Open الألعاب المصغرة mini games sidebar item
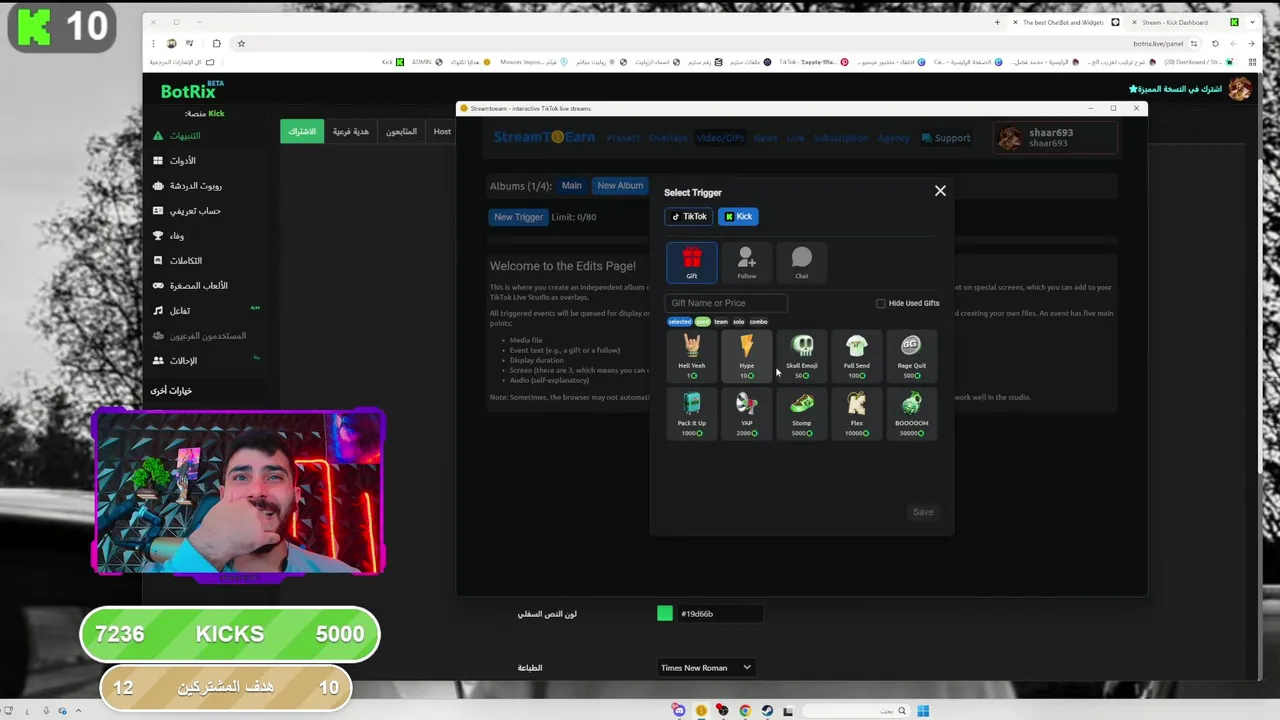The image size is (1280, 720). [190, 286]
